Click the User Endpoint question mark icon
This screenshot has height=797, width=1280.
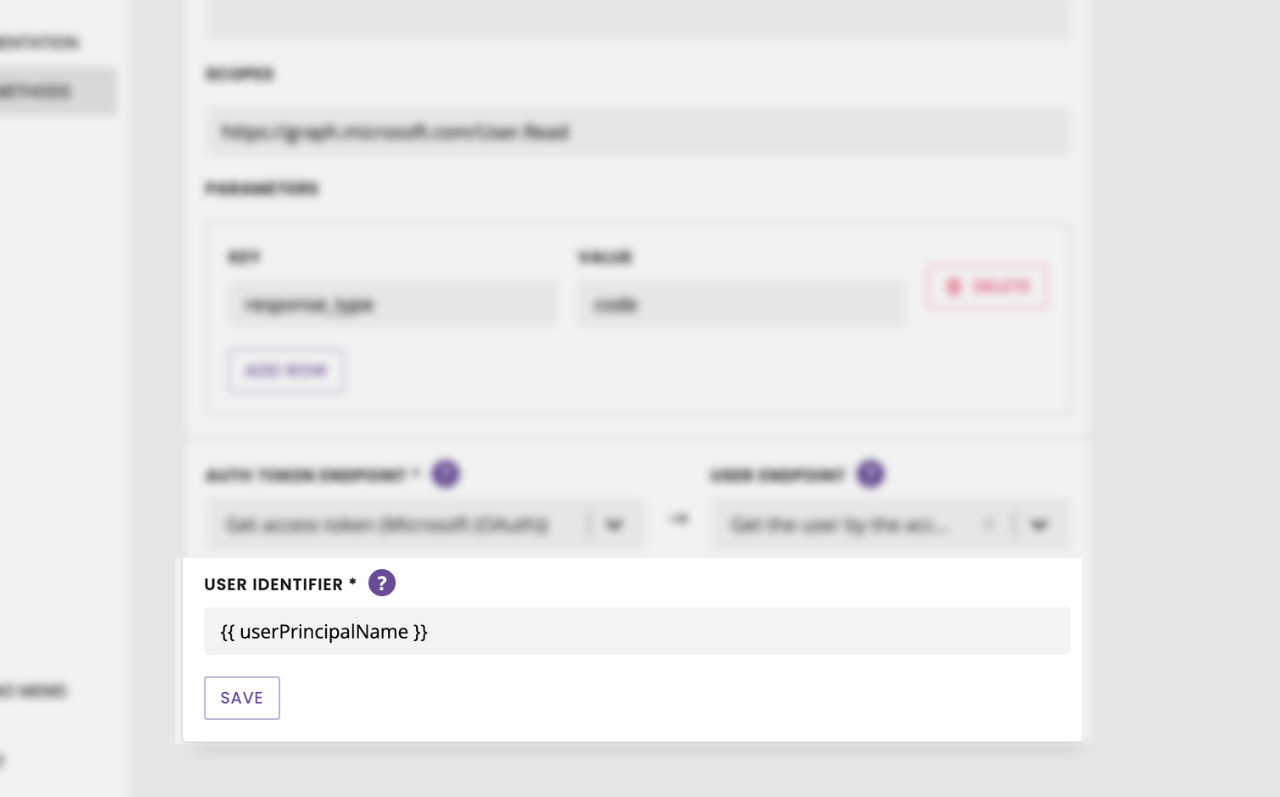click(x=871, y=474)
